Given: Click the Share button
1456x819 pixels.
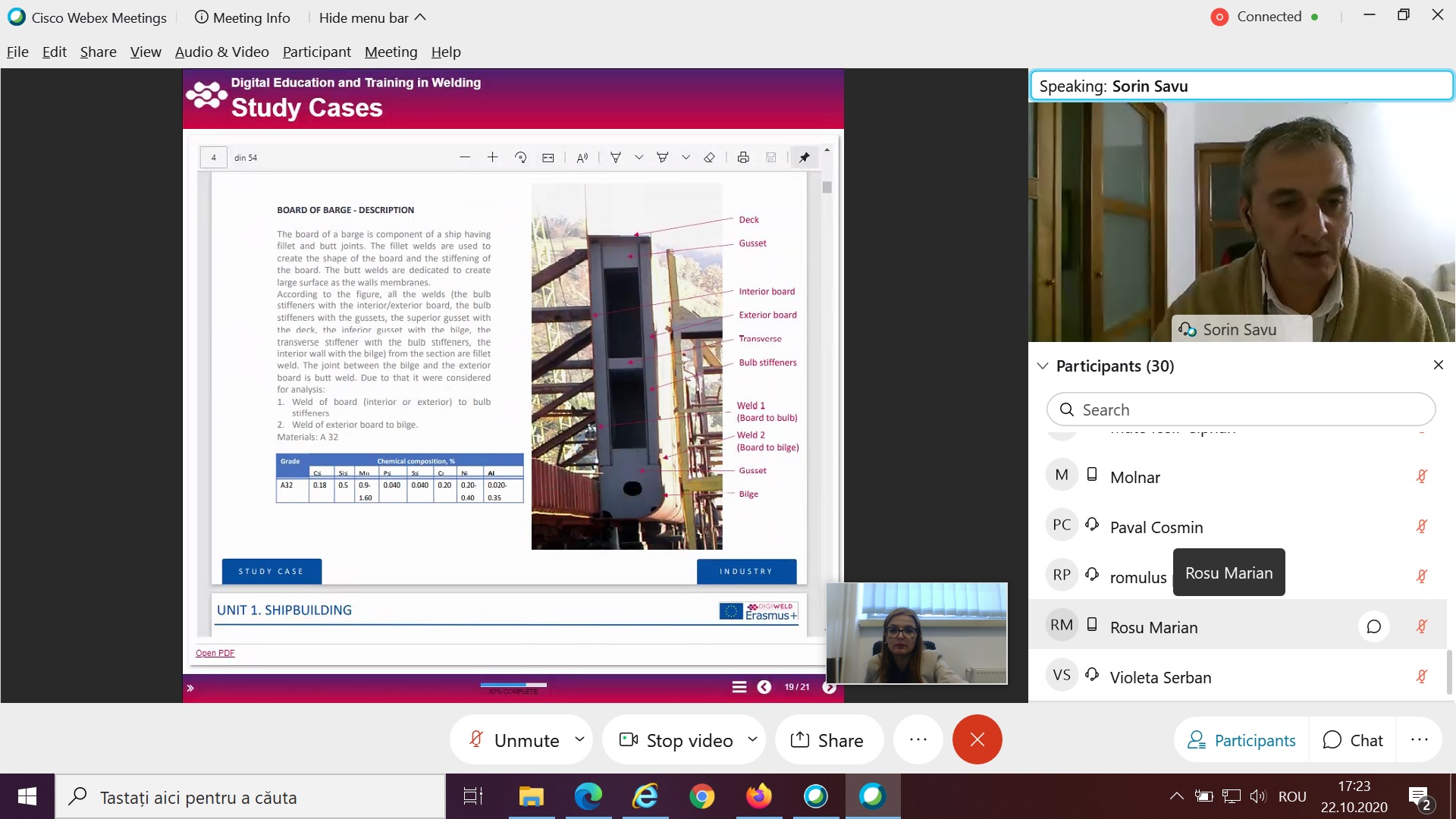Looking at the screenshot, I should click(x=827, y=740).
